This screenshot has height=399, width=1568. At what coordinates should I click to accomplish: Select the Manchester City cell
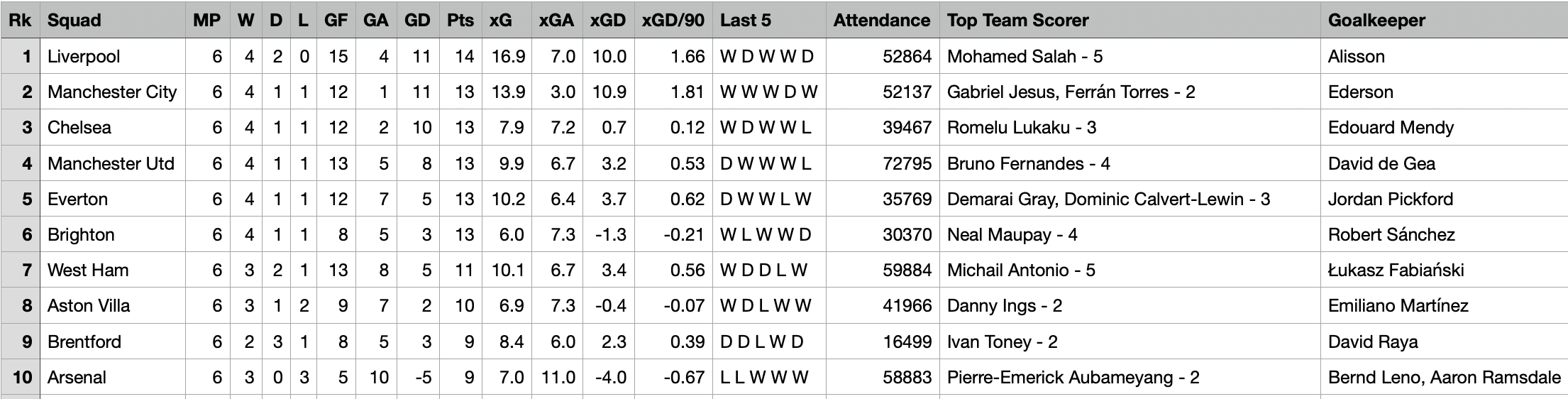point(113,92)
